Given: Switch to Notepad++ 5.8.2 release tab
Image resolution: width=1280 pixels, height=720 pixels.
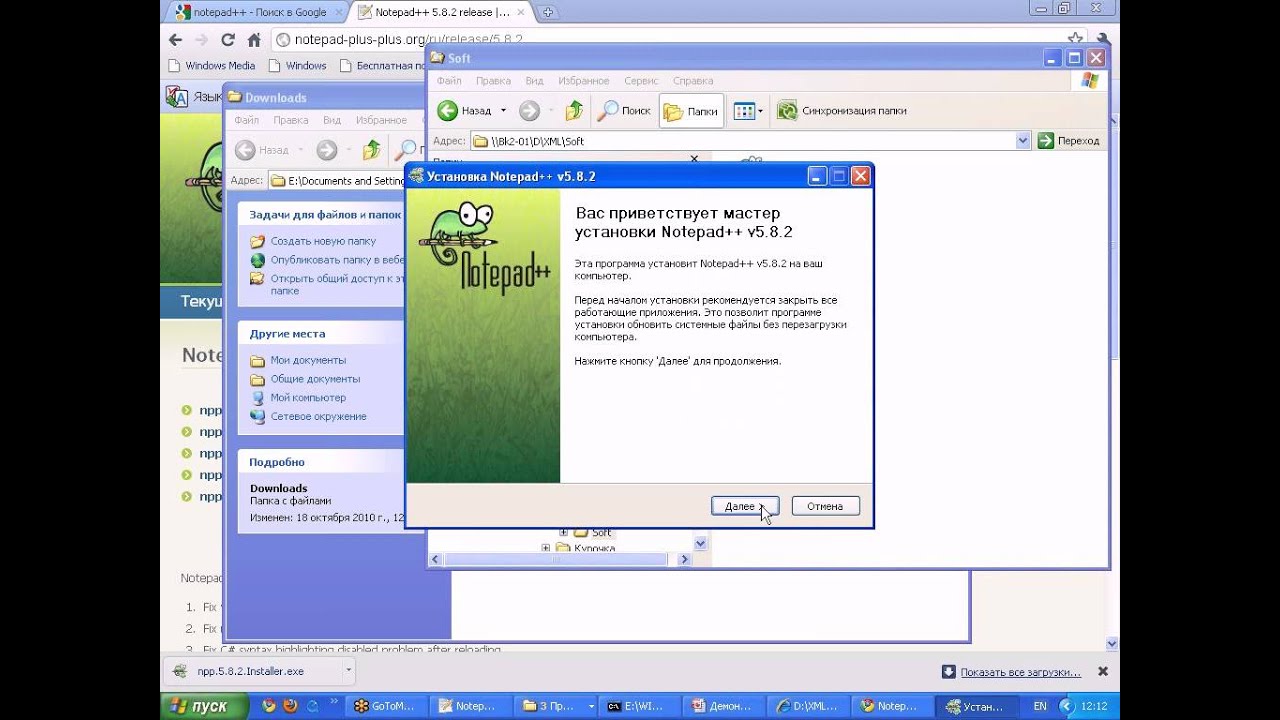Looking at the screenshot, I should tap(442, 12).
